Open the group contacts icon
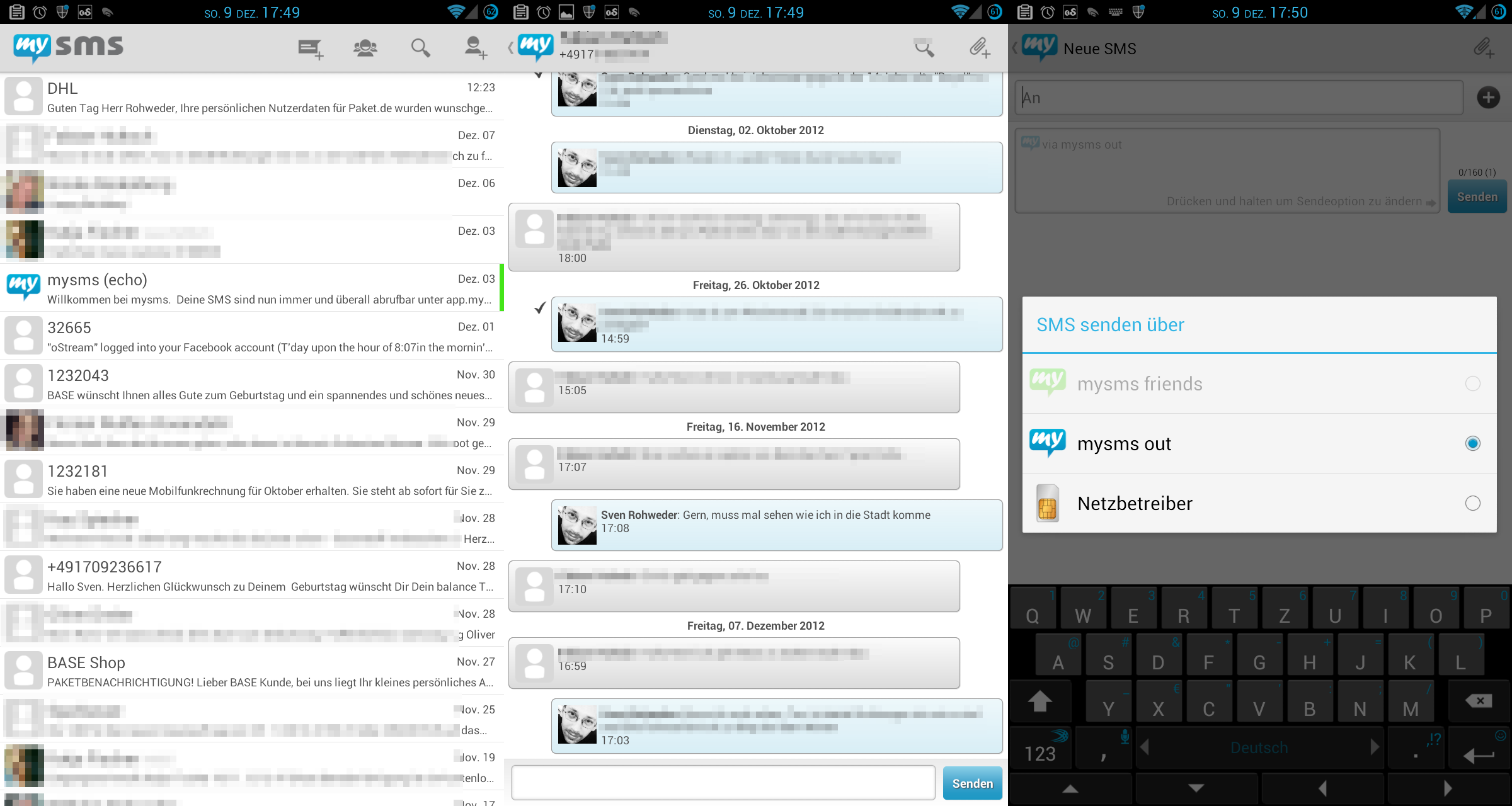Image resolution: width=1512 pixels, height=806 pixels. click(365, 48)
